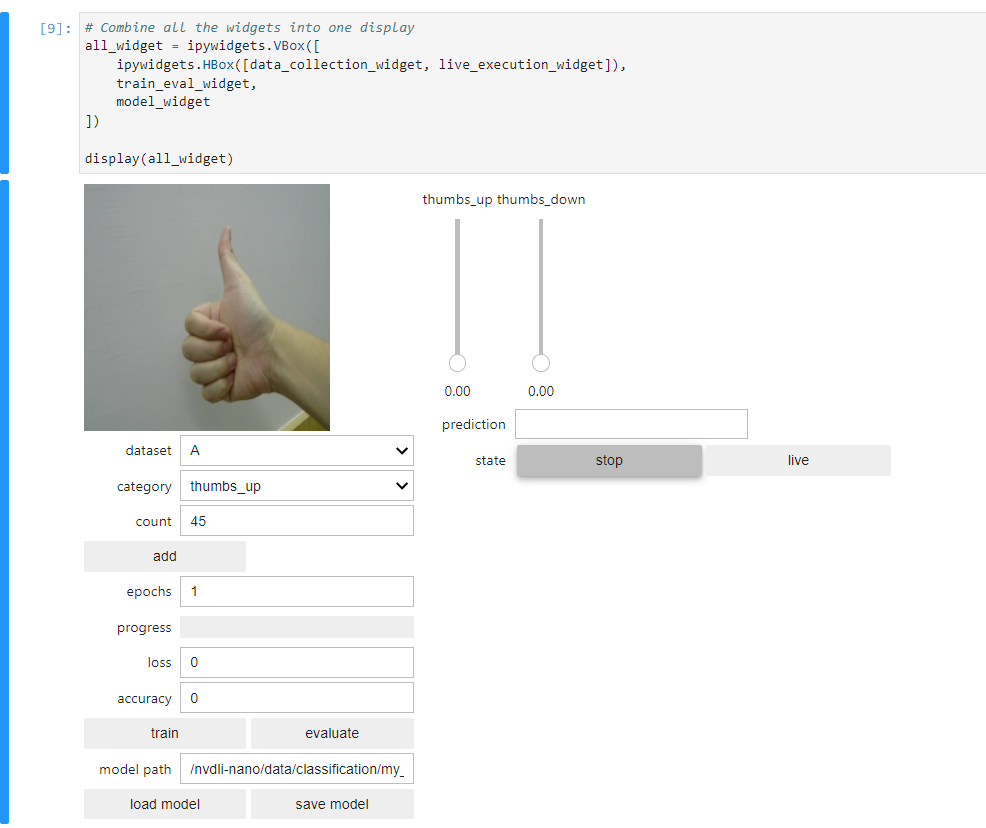Click the prediction text field
The height and width of the screenshot is (828, 986).
point(631,424)
